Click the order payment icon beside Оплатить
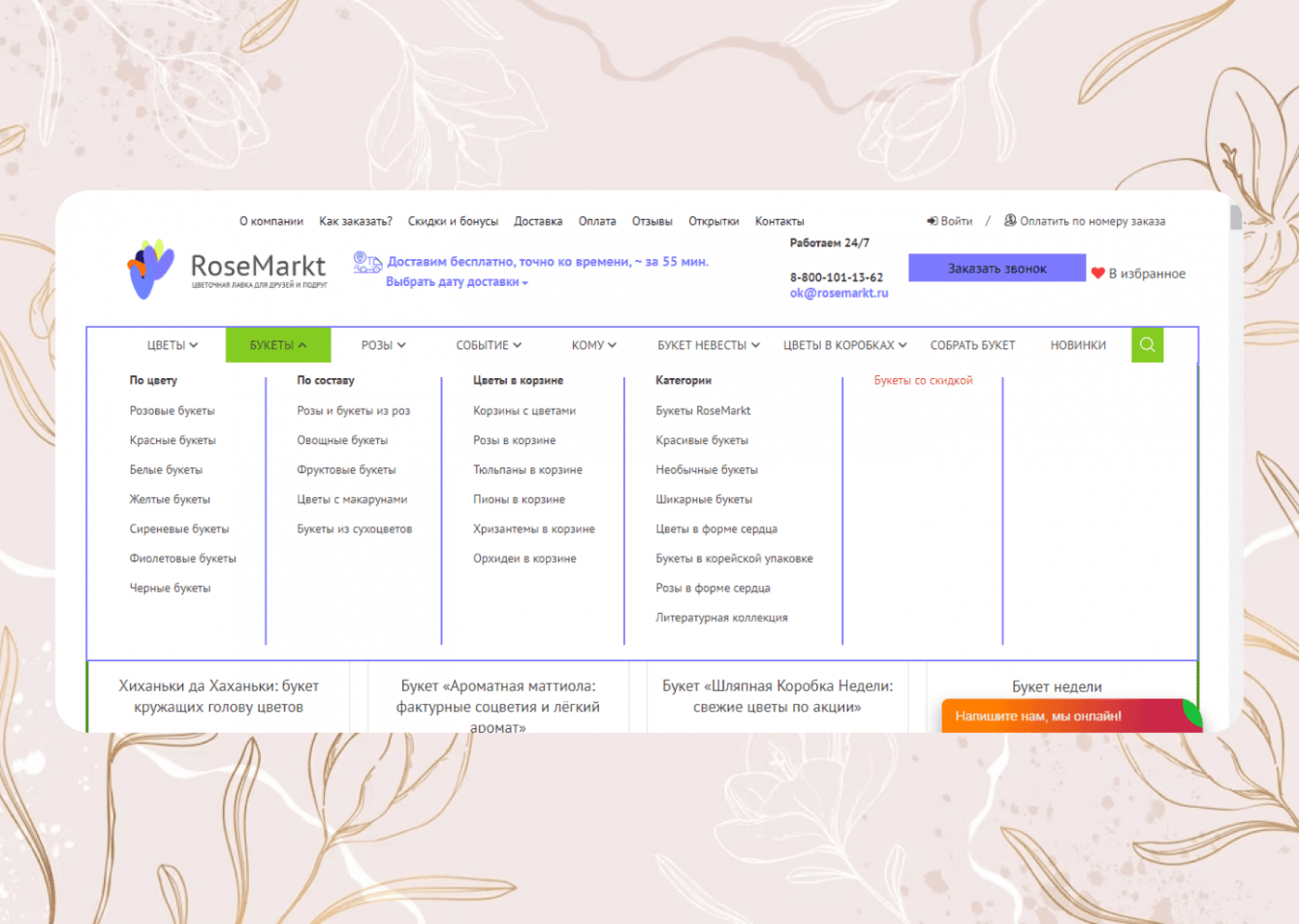 pos(1010,220)
